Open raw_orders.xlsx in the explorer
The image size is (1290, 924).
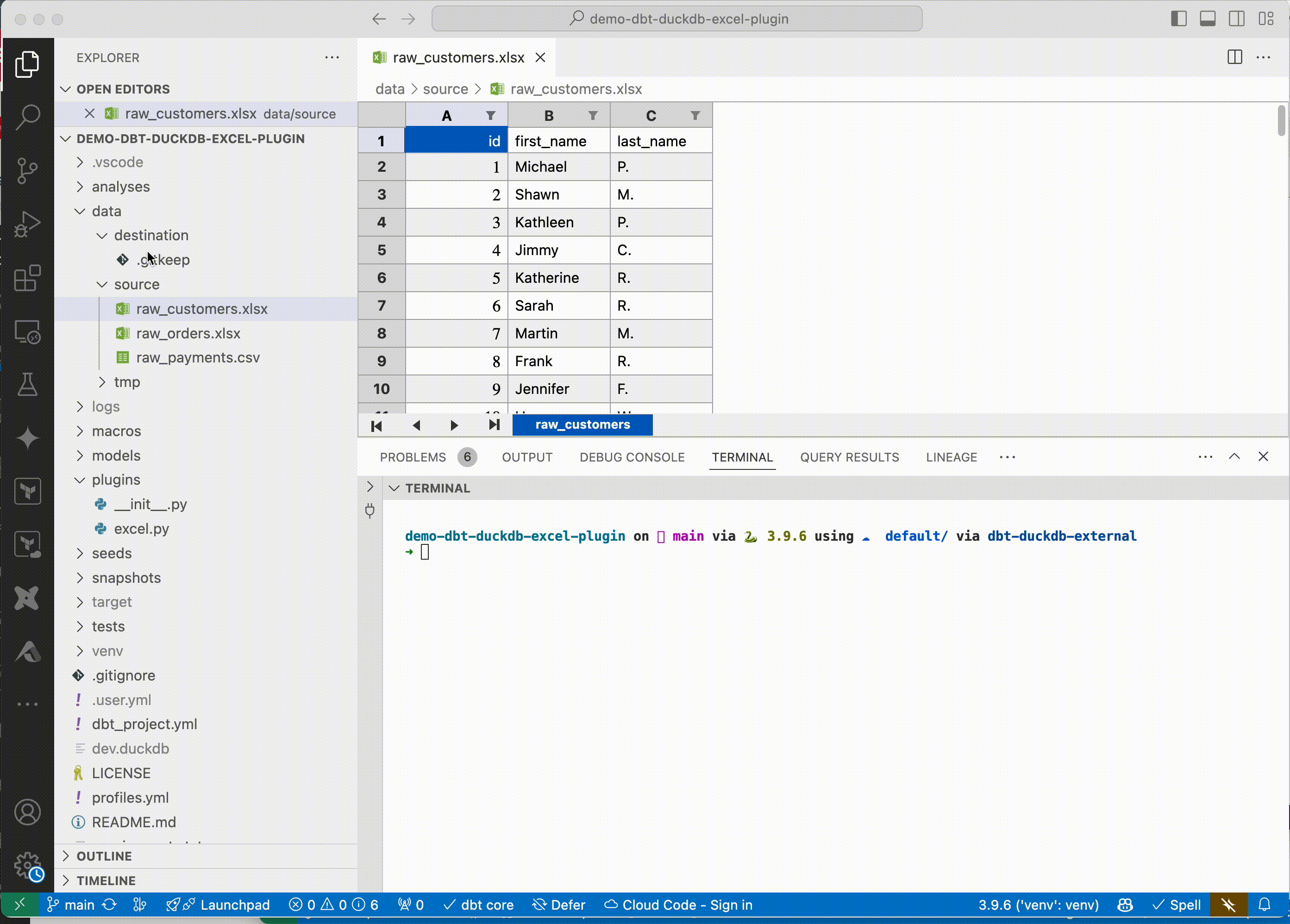tap(188, 333)
